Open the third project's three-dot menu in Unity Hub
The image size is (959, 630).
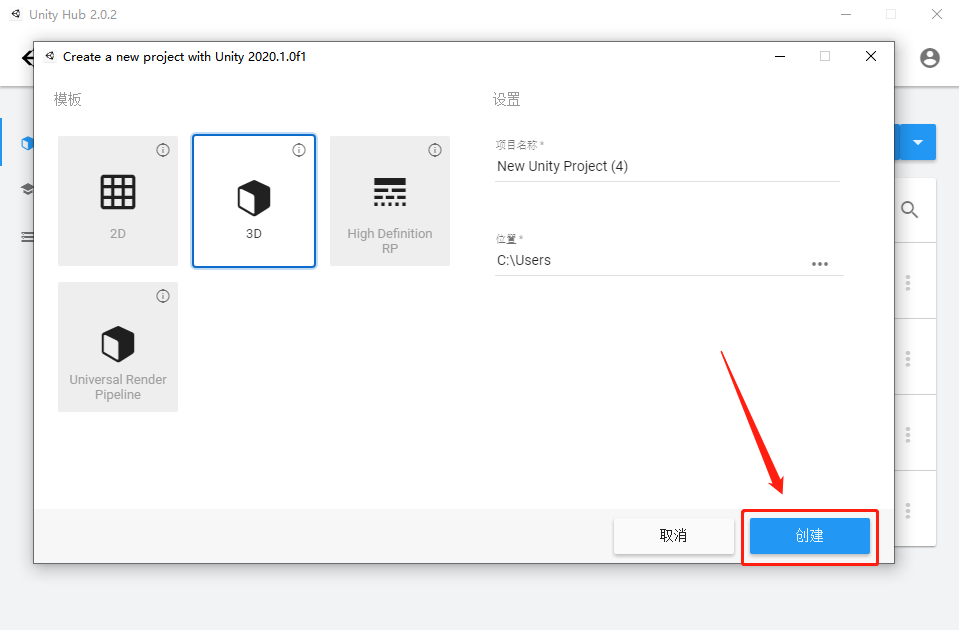pyautogui.click(x=908, y=435)
